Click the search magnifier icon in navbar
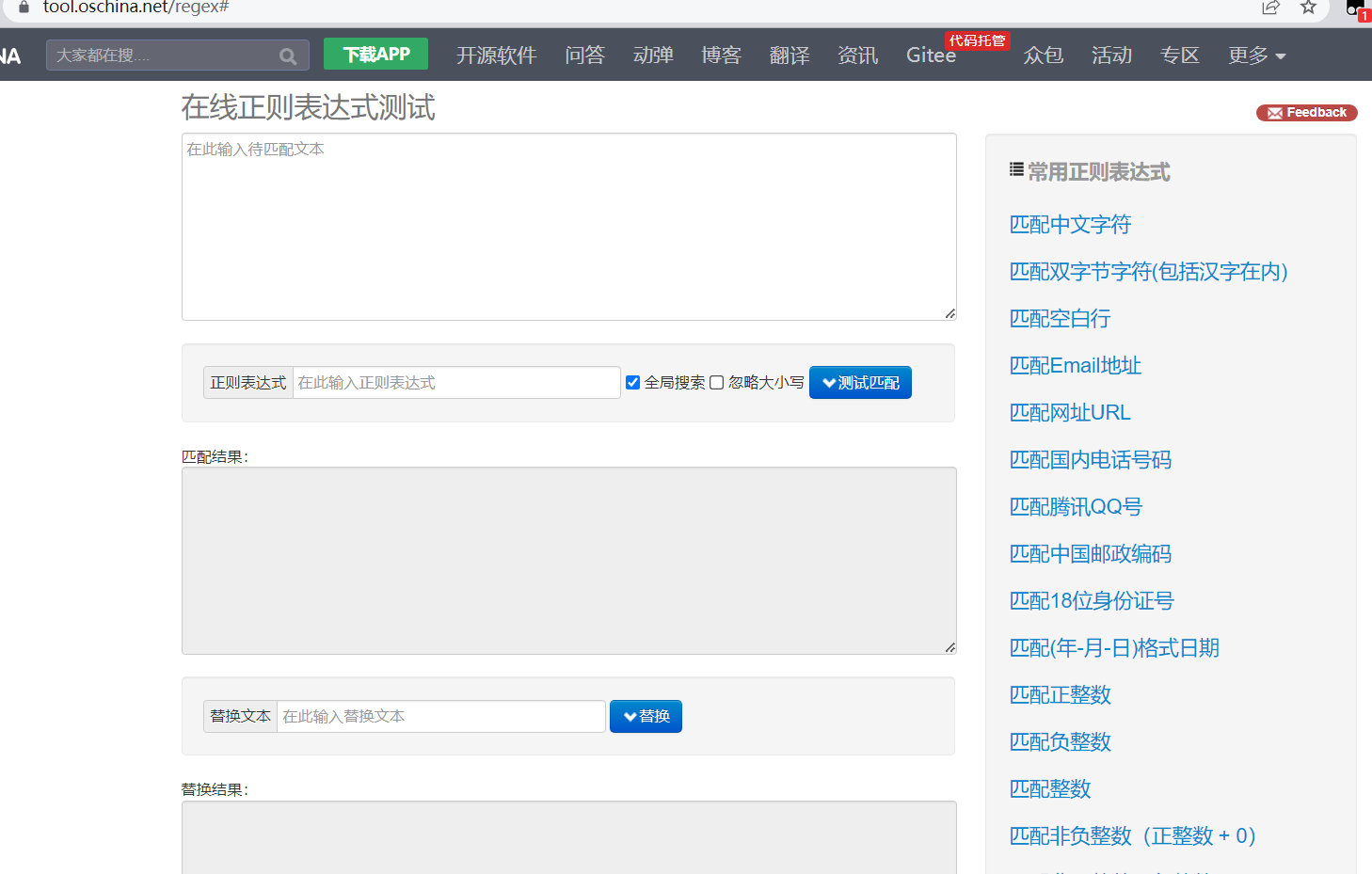The image size is (1372, 874). tap(288, 56)
